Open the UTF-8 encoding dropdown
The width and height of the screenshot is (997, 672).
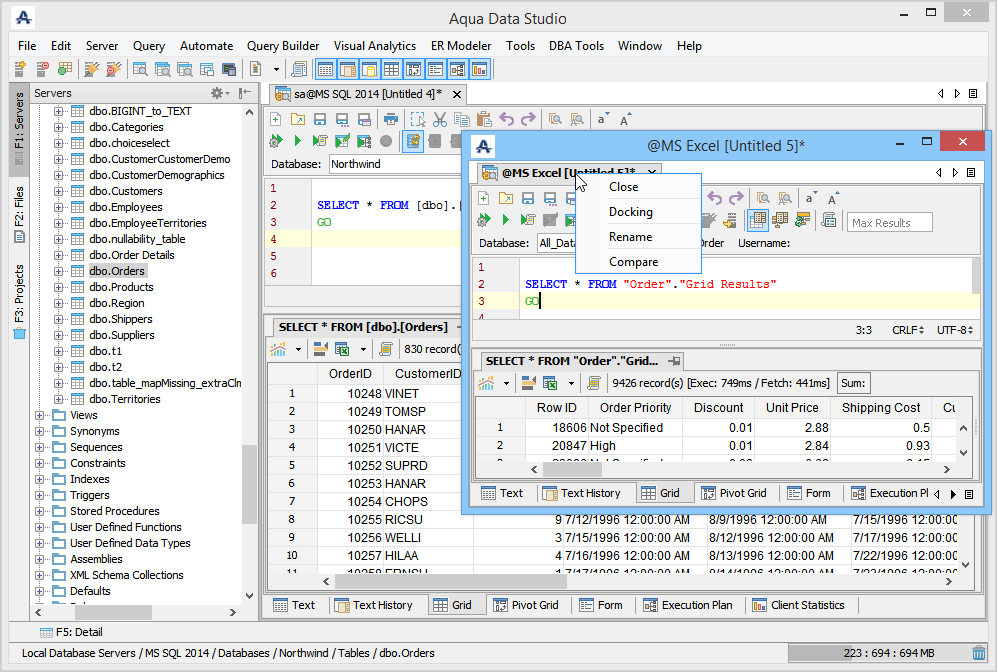(x=955, y=330)
